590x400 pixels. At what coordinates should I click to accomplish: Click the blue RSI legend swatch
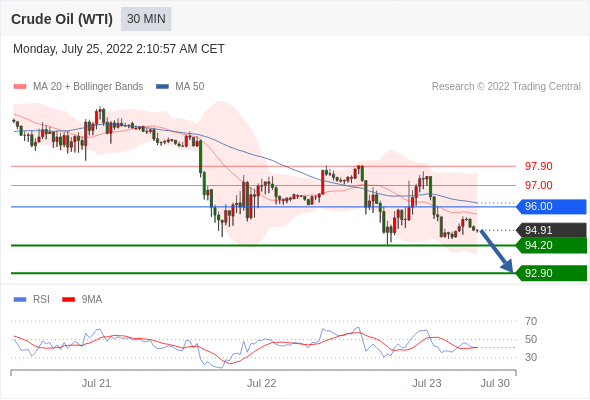pos(20,300)
